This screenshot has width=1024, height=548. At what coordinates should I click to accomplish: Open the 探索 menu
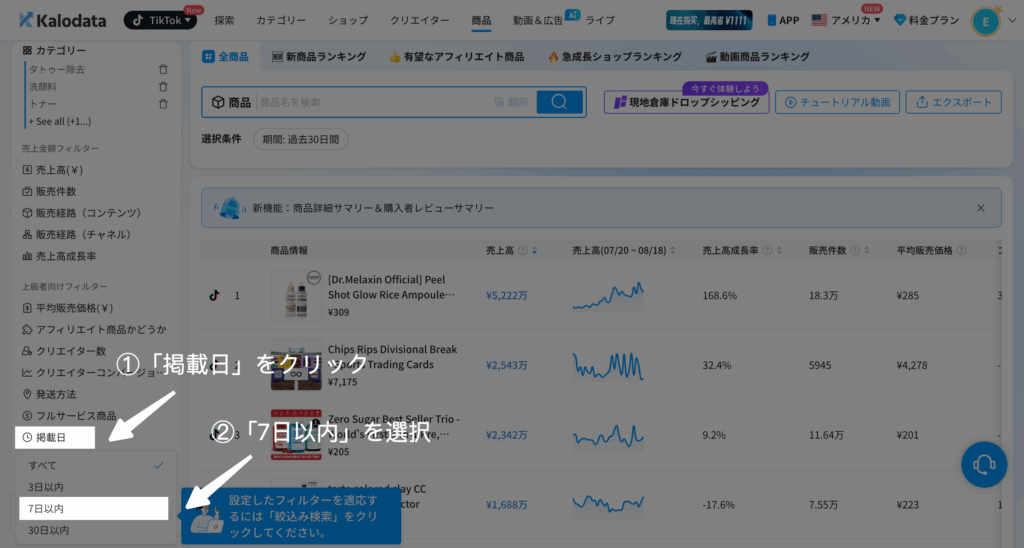click(224, 20)
